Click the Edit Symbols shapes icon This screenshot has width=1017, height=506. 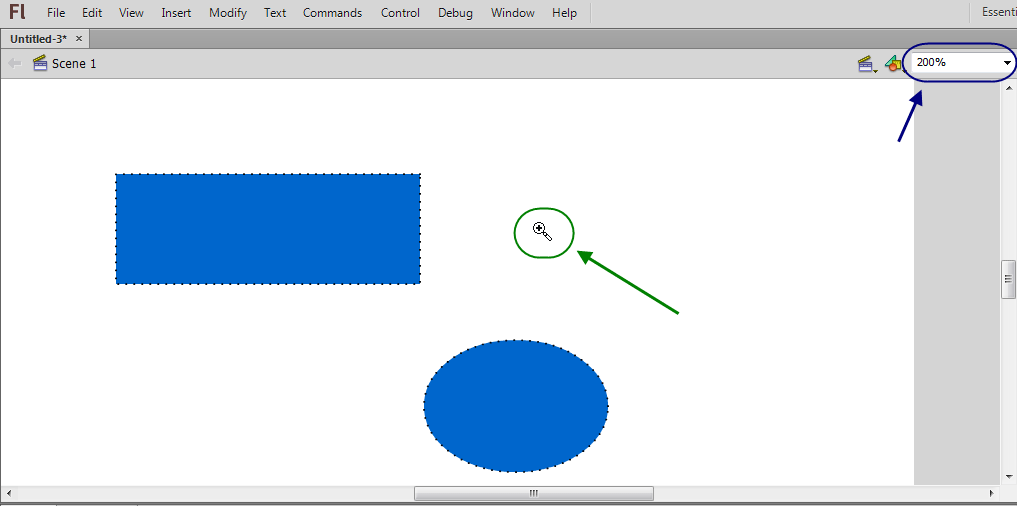[x=893, y=64]
